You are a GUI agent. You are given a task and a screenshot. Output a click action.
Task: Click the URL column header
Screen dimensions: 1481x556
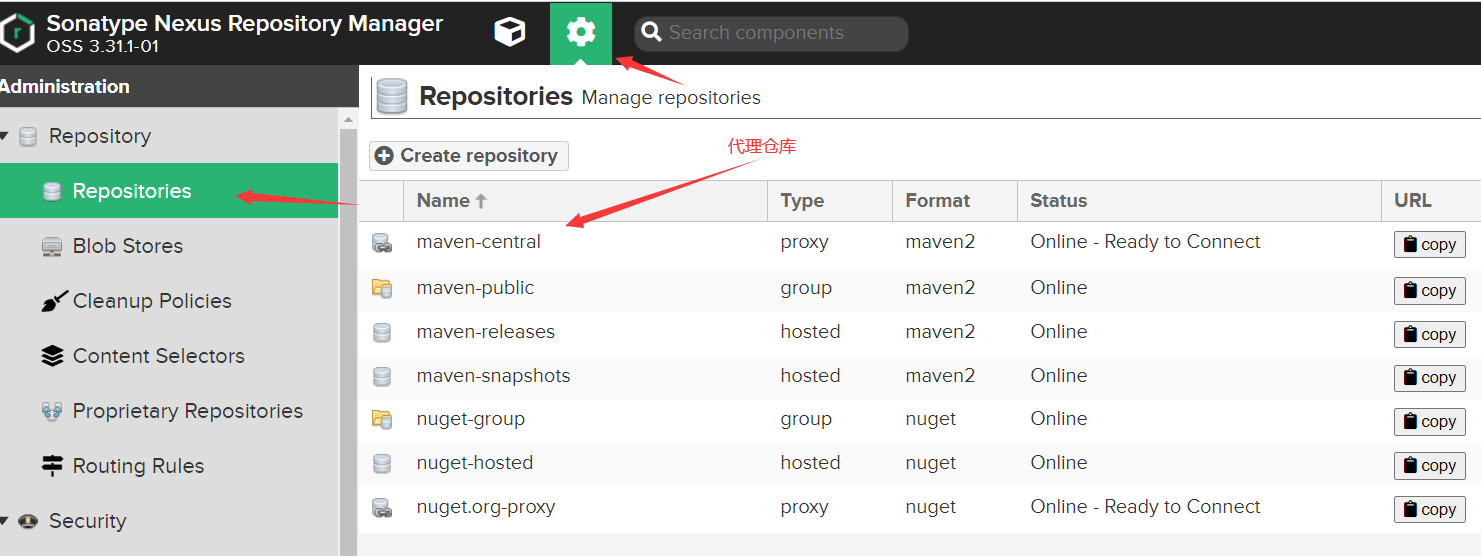point(1431,201)
